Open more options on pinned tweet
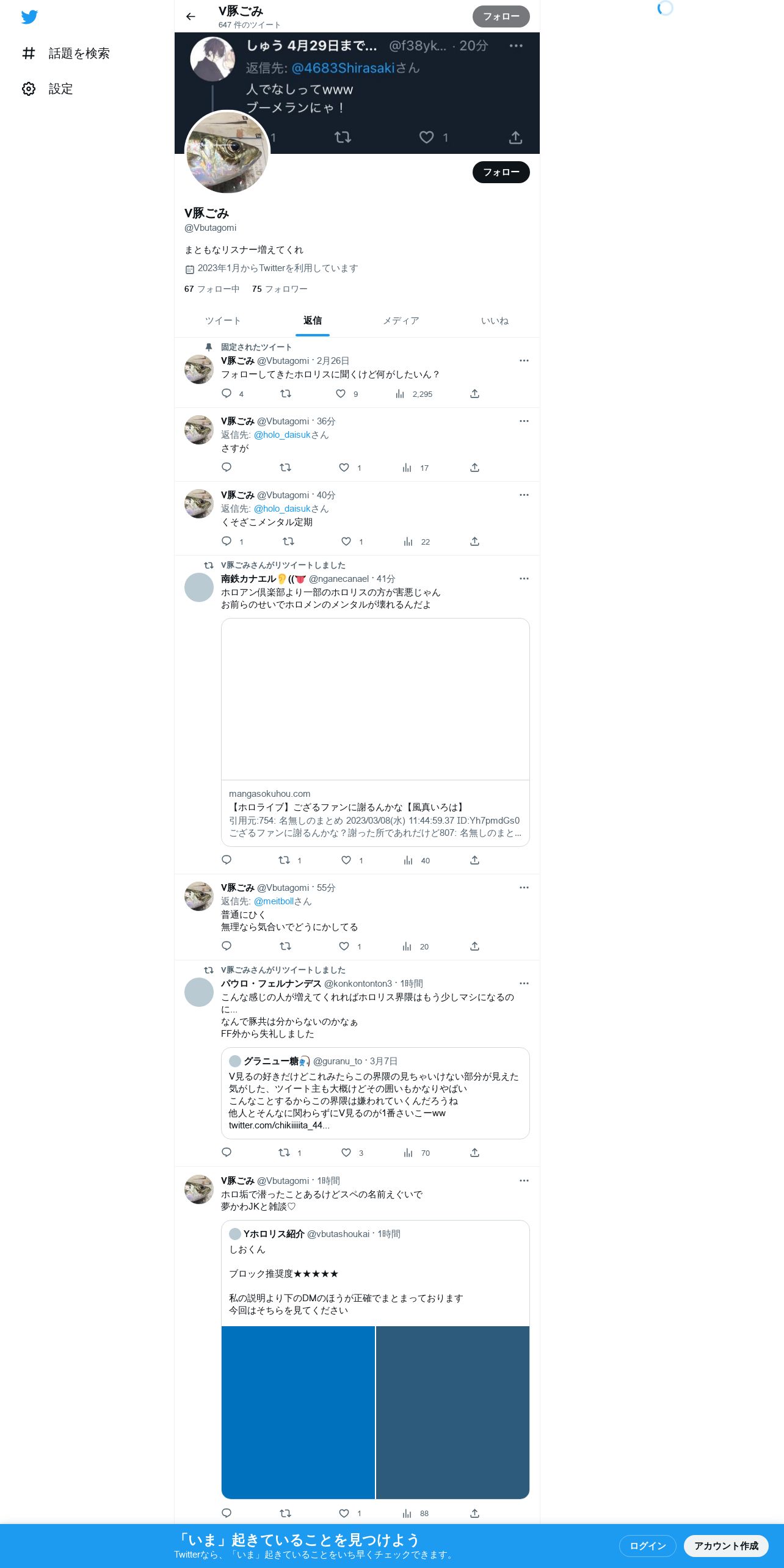This screenshot has width=784, height=1568. coord(524,361)
